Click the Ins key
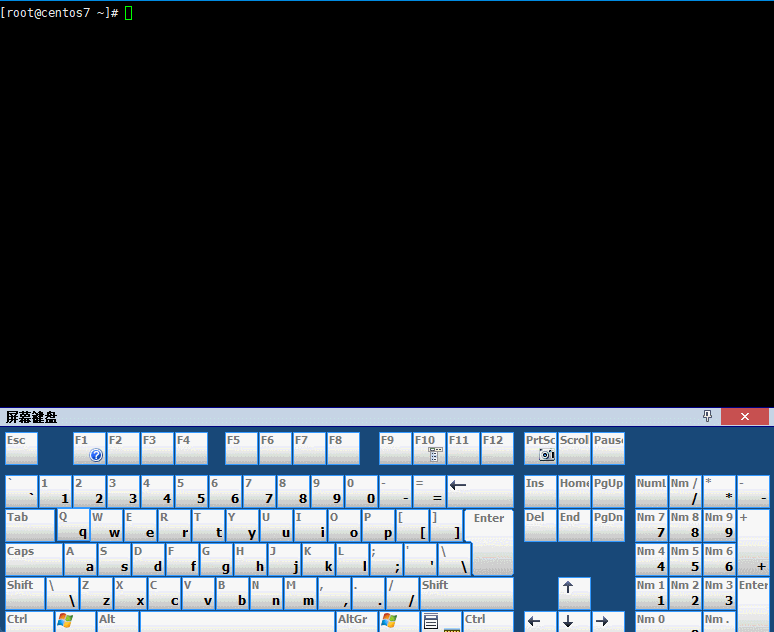The image size is (774, 632). (x=541, y=492)
